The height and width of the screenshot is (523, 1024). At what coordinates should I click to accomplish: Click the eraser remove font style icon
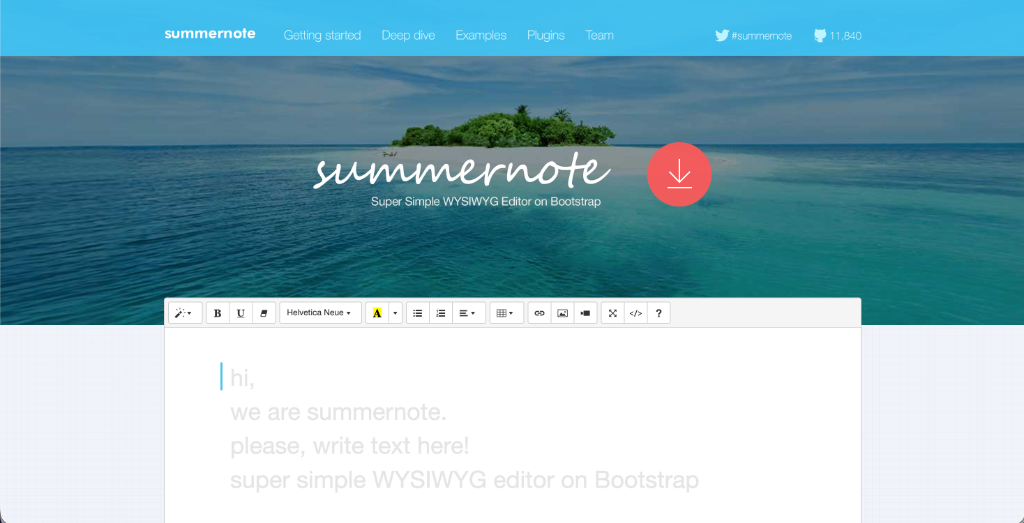coord(264,313)
